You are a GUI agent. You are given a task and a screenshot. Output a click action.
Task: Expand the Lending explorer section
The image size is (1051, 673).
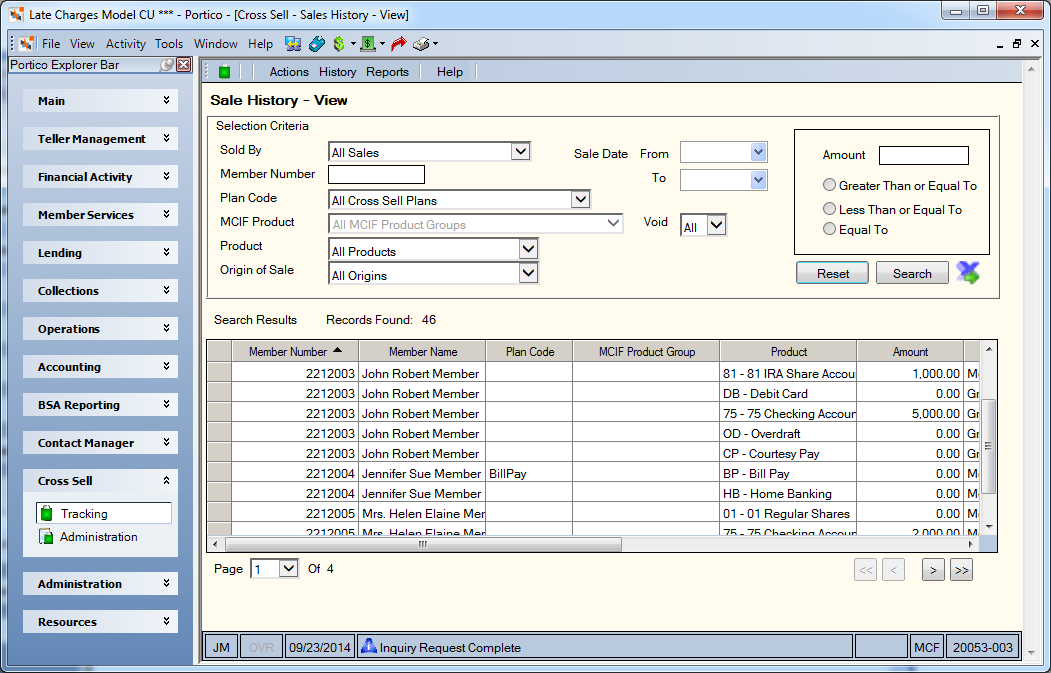[x=101, y=253]
